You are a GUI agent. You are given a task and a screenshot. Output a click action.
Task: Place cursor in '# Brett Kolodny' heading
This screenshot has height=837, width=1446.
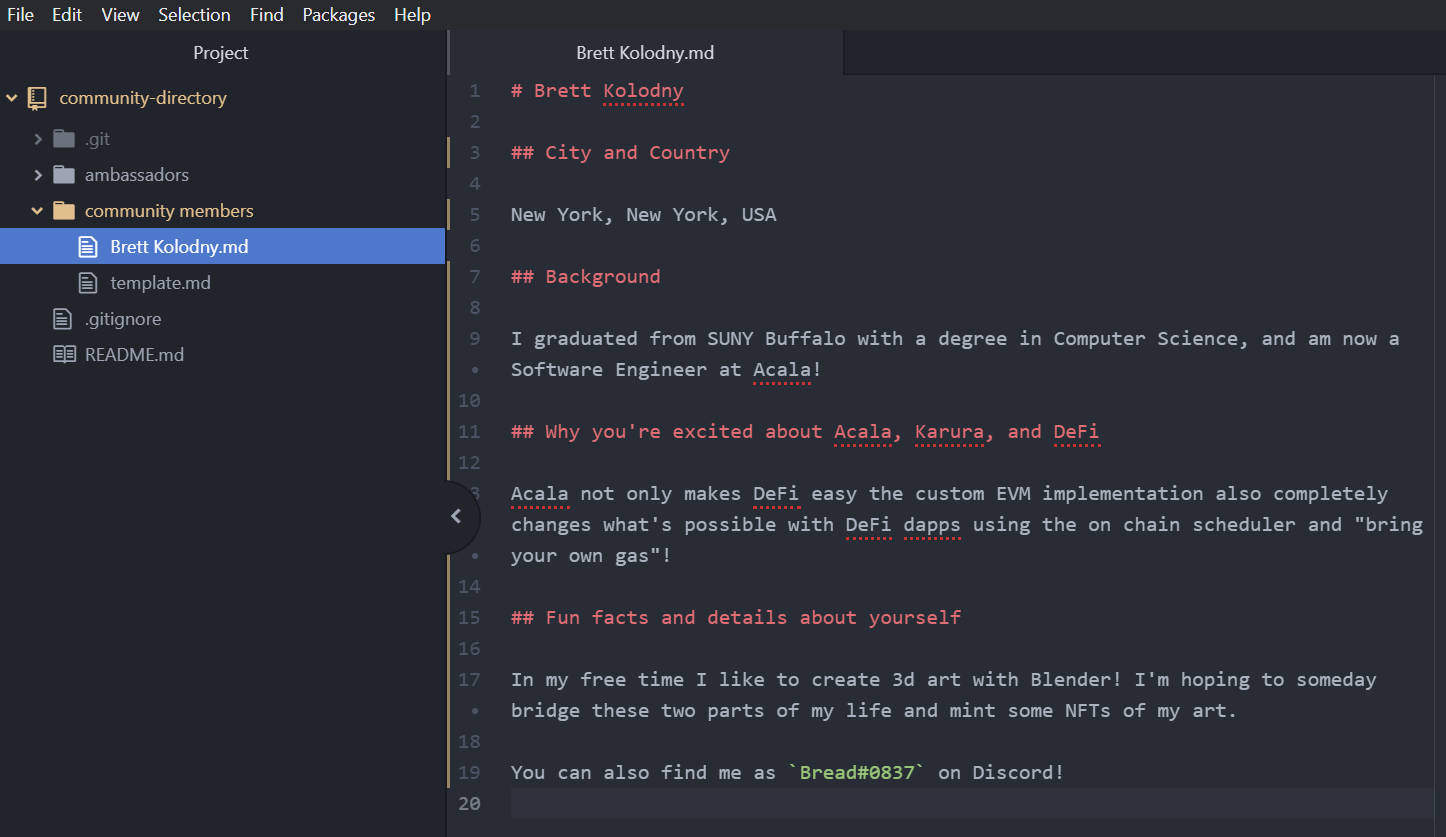[x=597, y=91]
